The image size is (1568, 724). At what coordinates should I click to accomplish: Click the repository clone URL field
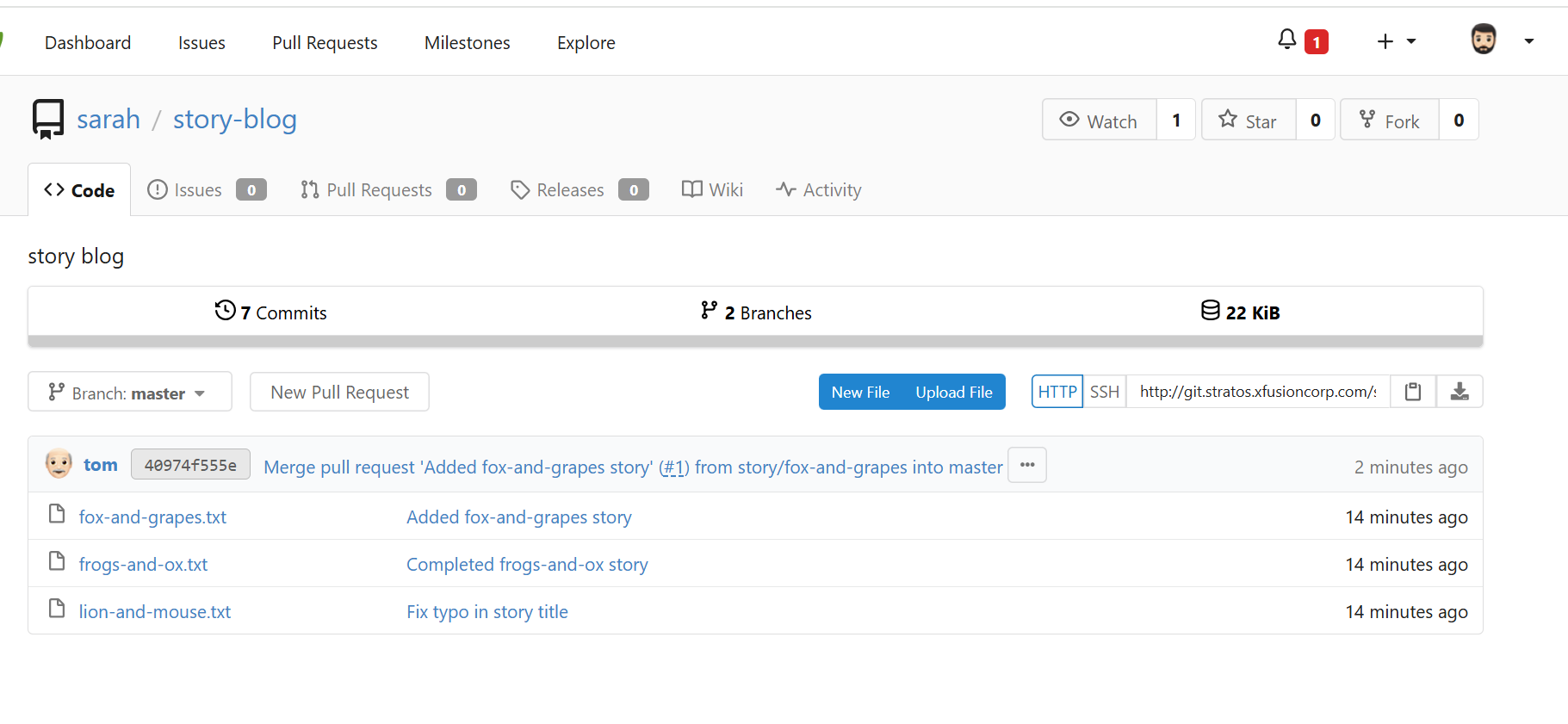coord(1257,392)
